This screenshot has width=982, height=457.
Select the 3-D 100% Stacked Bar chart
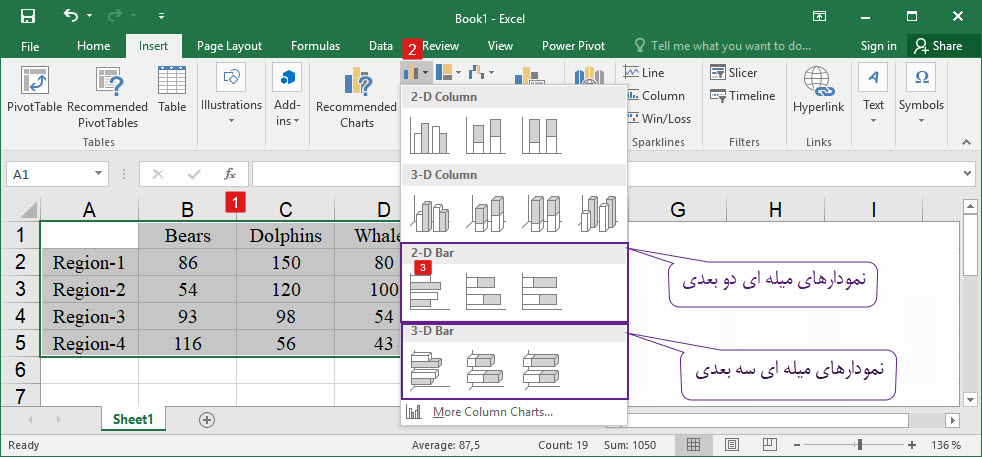coord(541,369)
